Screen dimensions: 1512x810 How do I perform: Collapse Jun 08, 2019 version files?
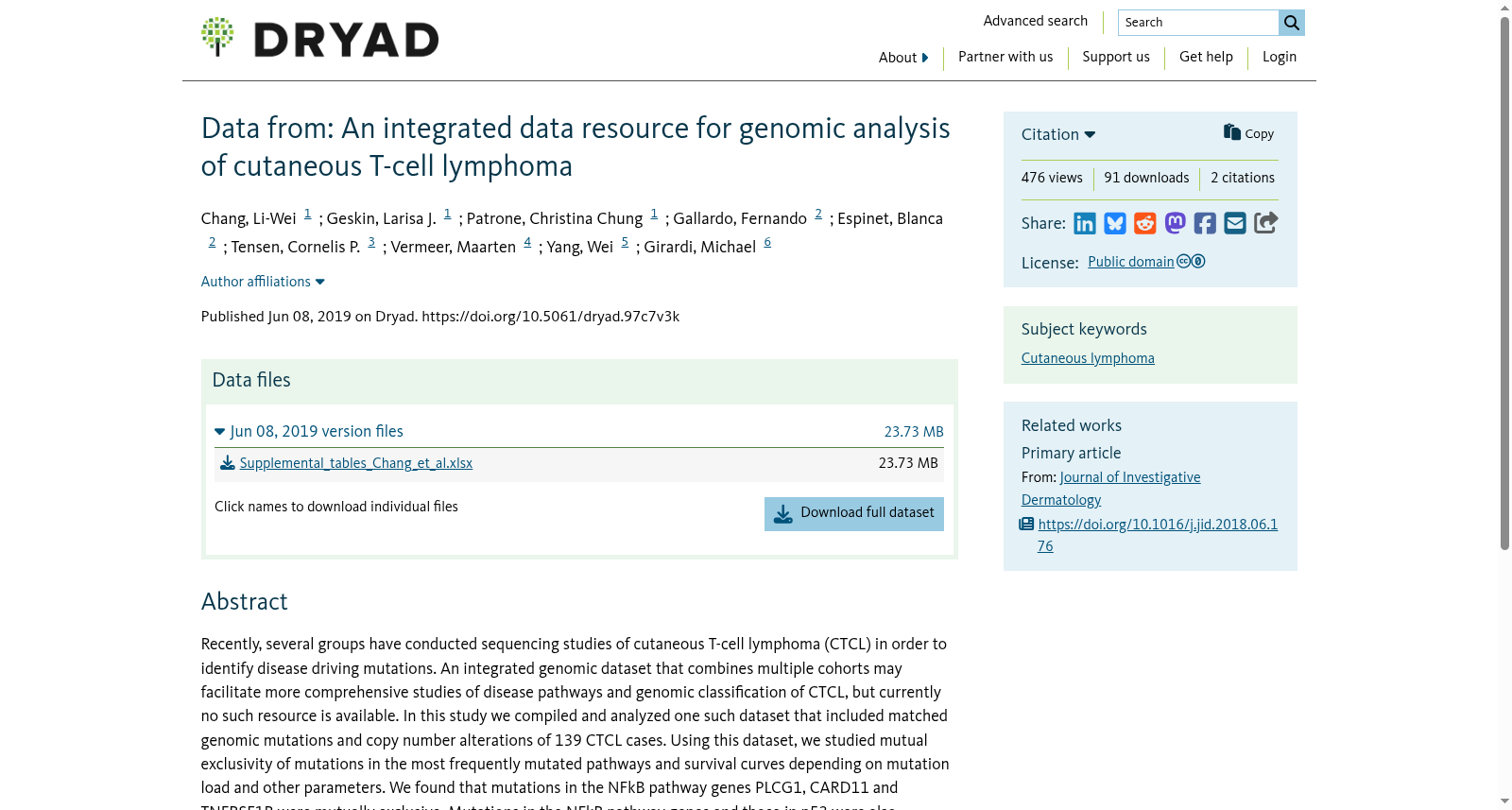(309, 431)
